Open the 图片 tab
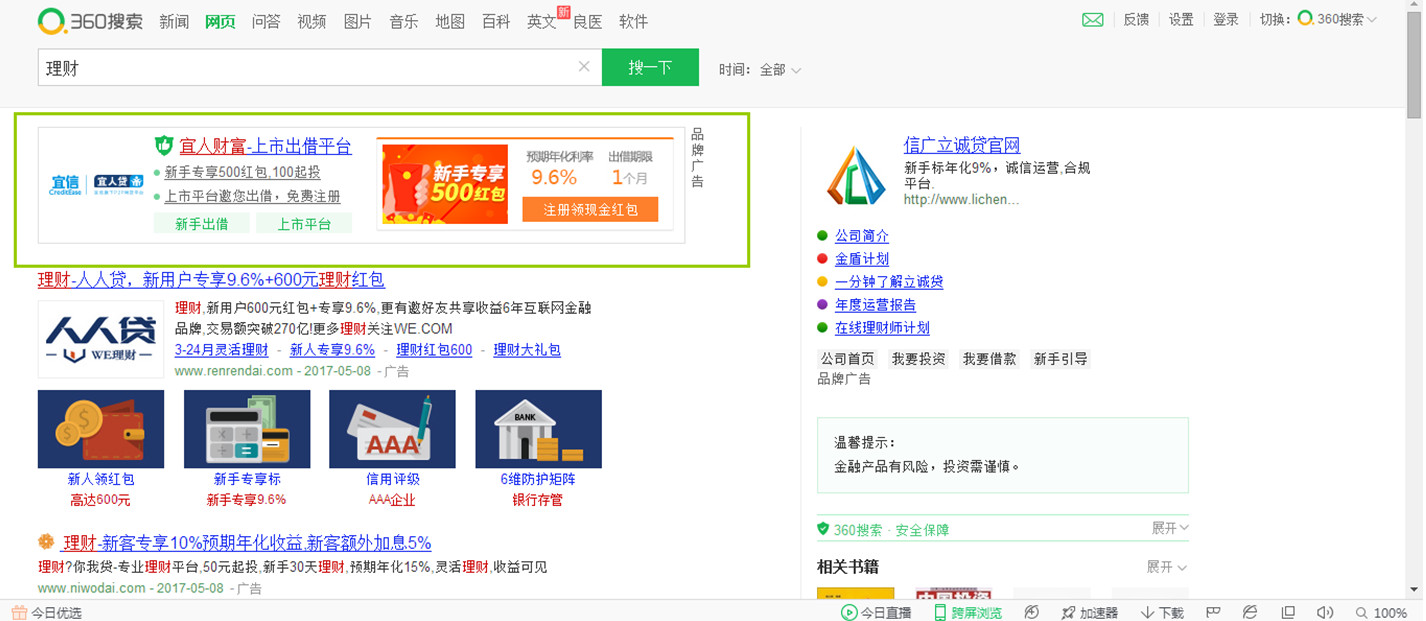 click(358, 21)
